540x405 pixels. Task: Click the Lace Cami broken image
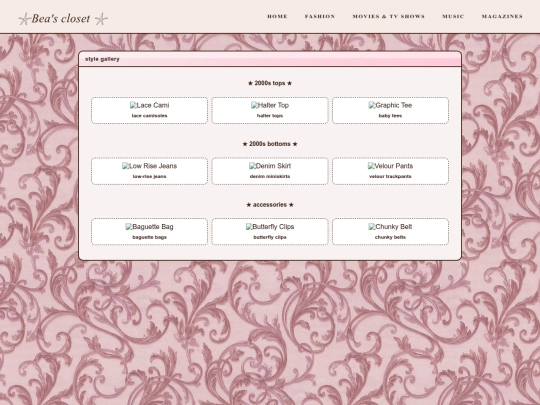pyautogui.click(x=149, y=105)
